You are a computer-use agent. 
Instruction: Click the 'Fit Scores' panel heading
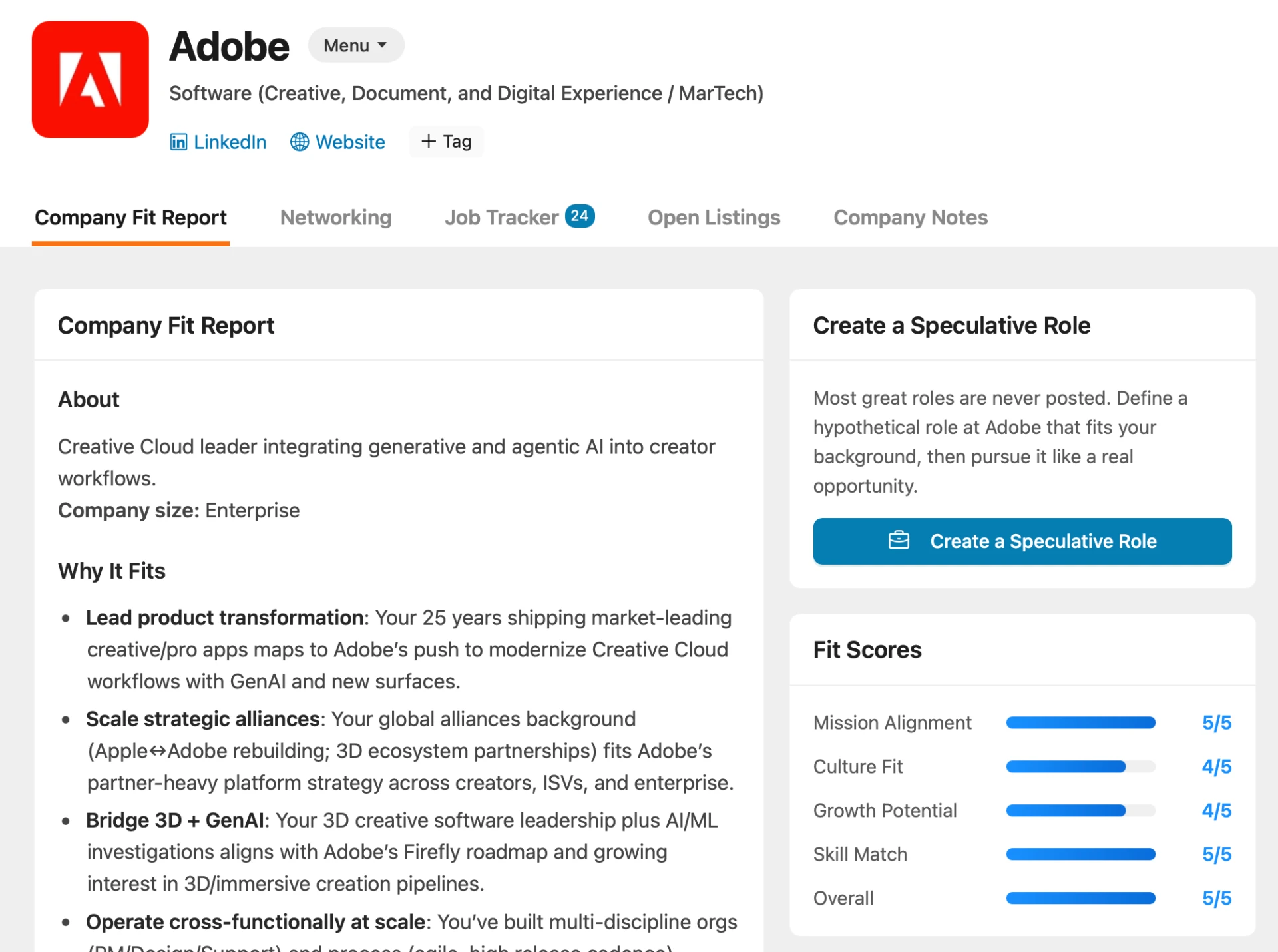coord(867,650)
